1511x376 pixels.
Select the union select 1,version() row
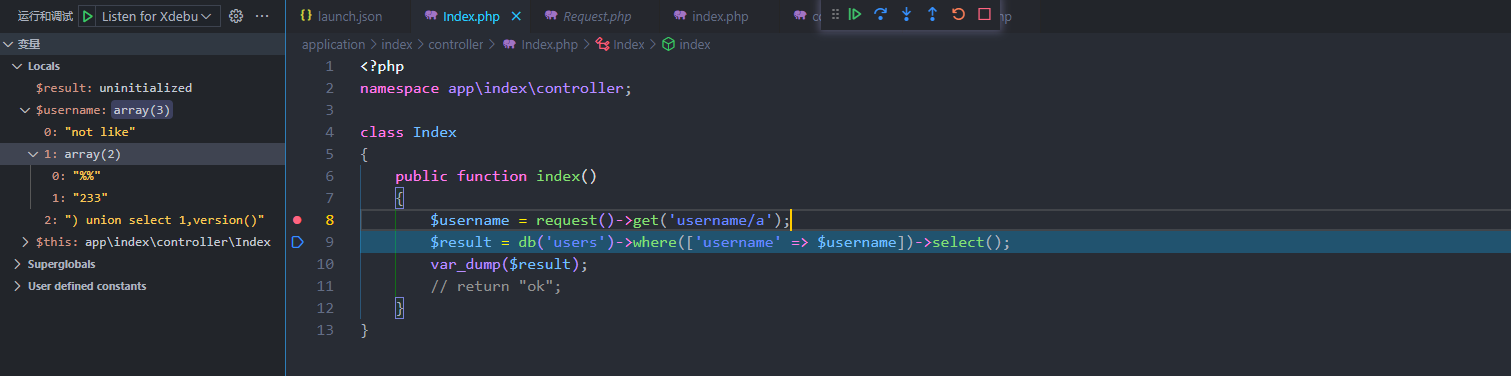click(x=142, y=220)
